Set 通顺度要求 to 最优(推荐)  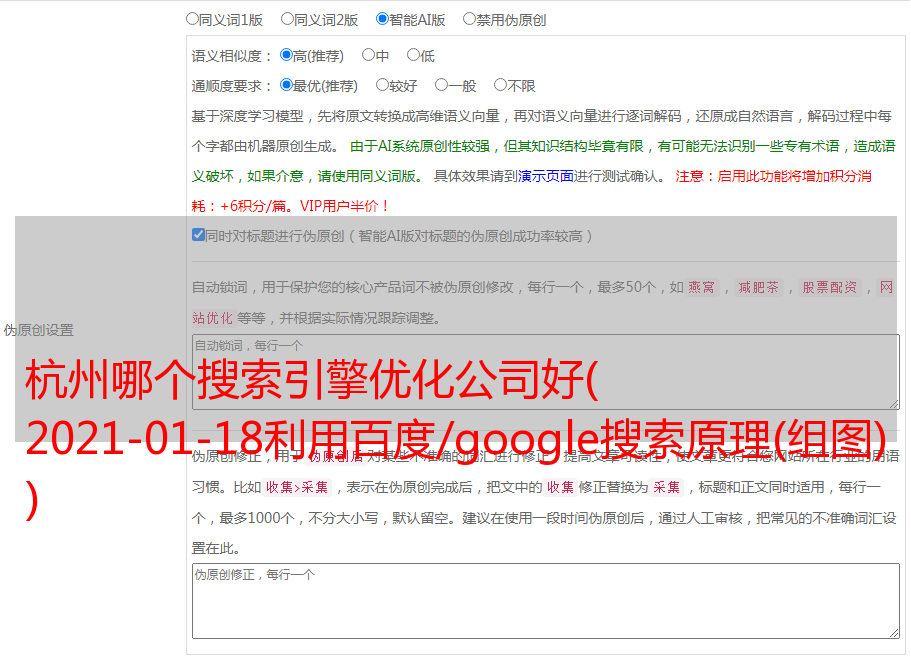coord(286,85)
